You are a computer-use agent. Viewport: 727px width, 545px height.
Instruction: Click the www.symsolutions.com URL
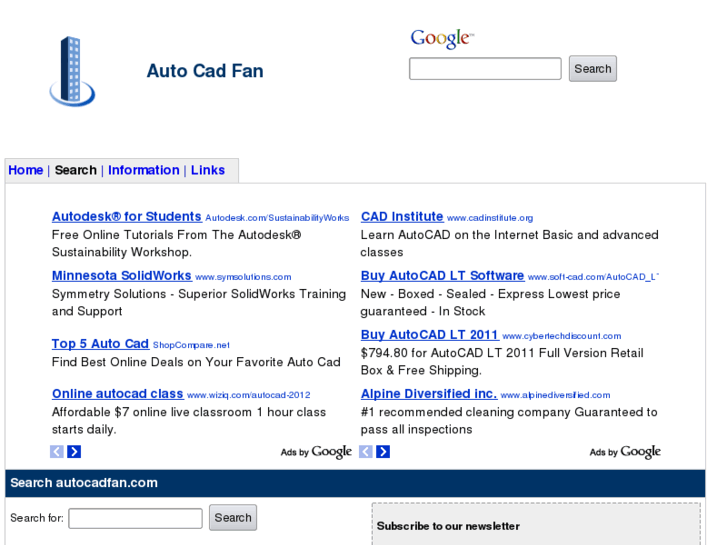pos(243,277)
